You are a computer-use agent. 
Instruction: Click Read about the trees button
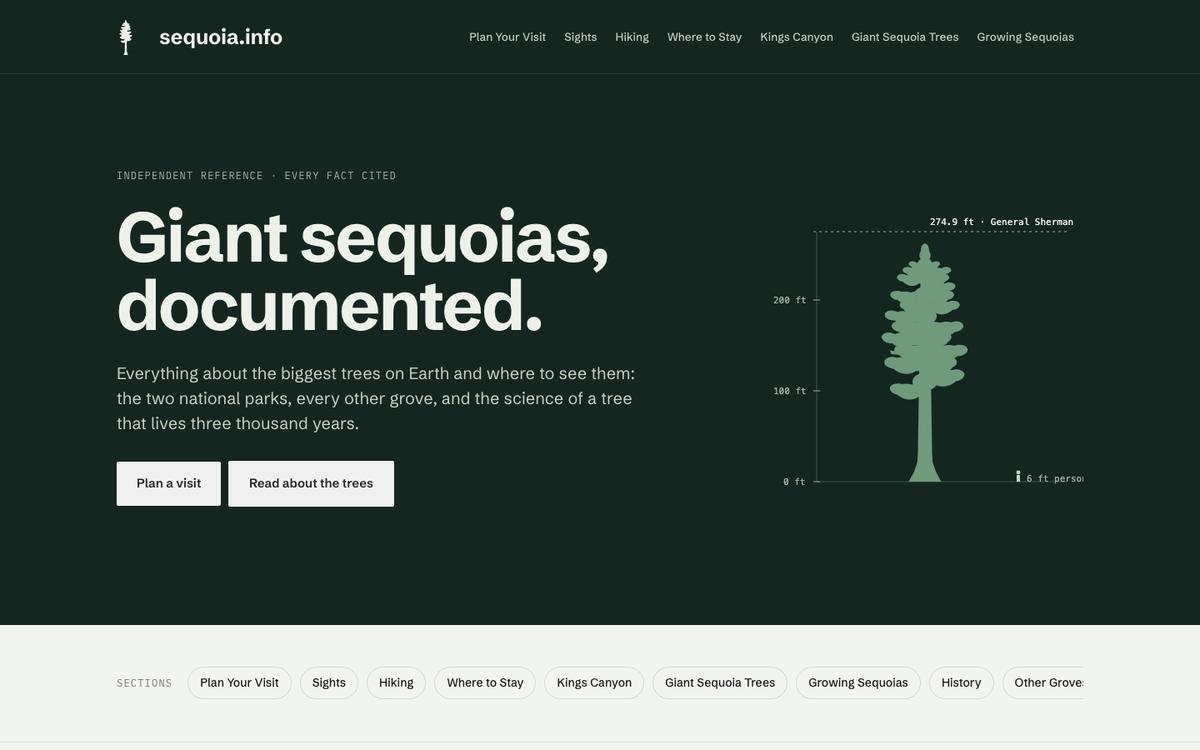311,484
